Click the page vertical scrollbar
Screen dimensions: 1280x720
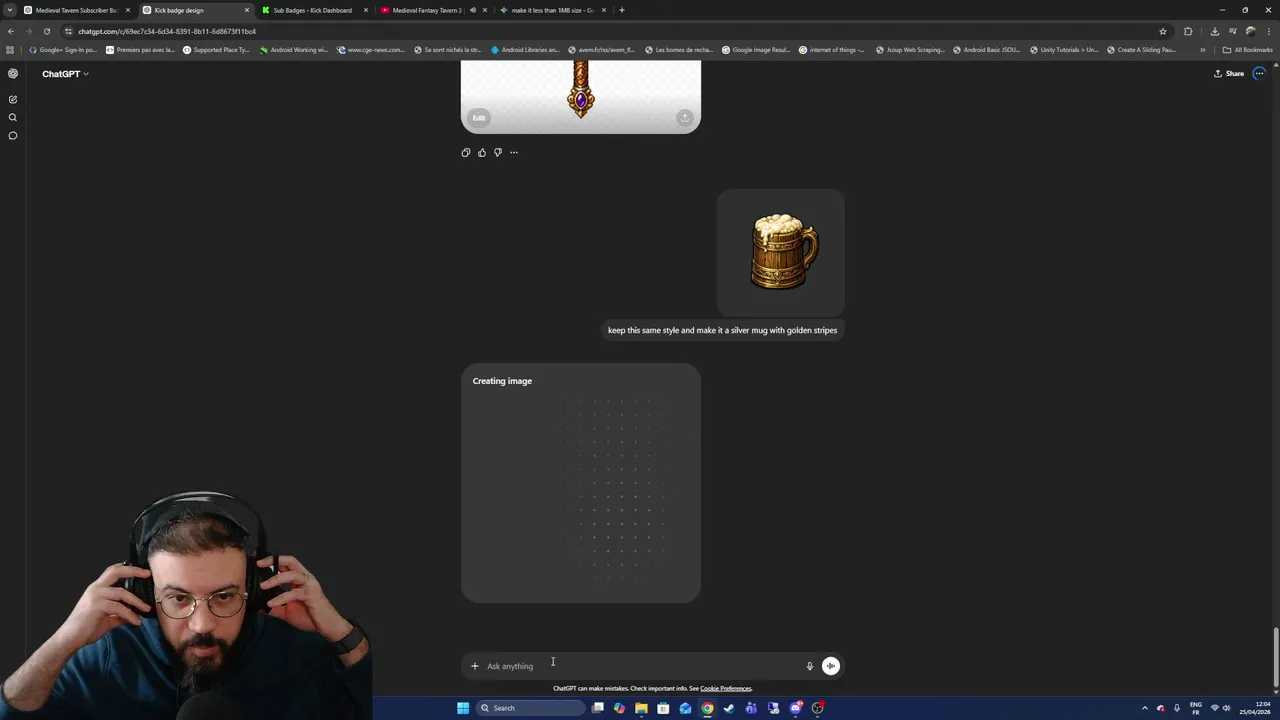1275,655
